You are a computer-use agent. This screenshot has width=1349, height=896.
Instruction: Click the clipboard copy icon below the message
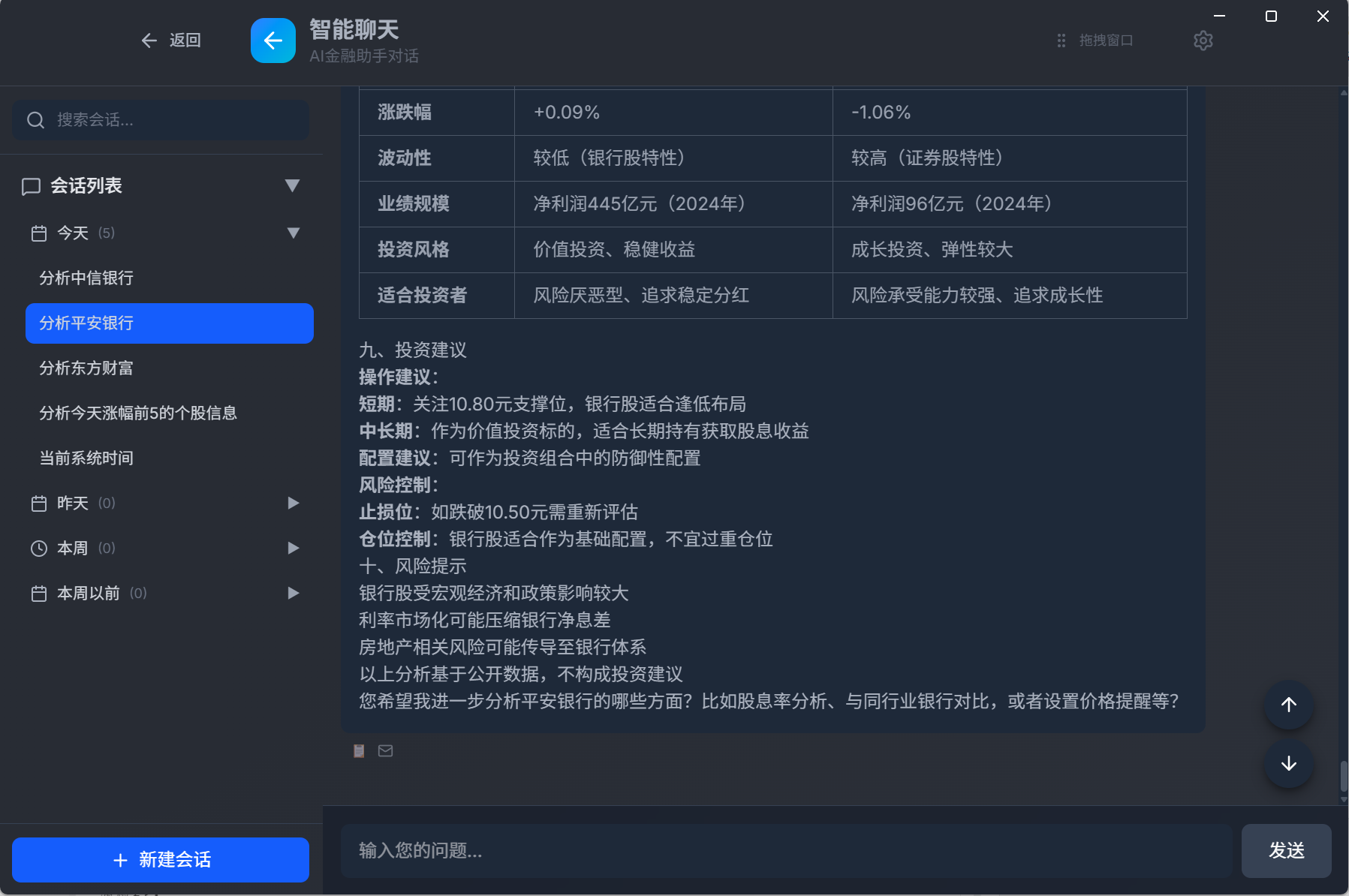click(359, 750)
